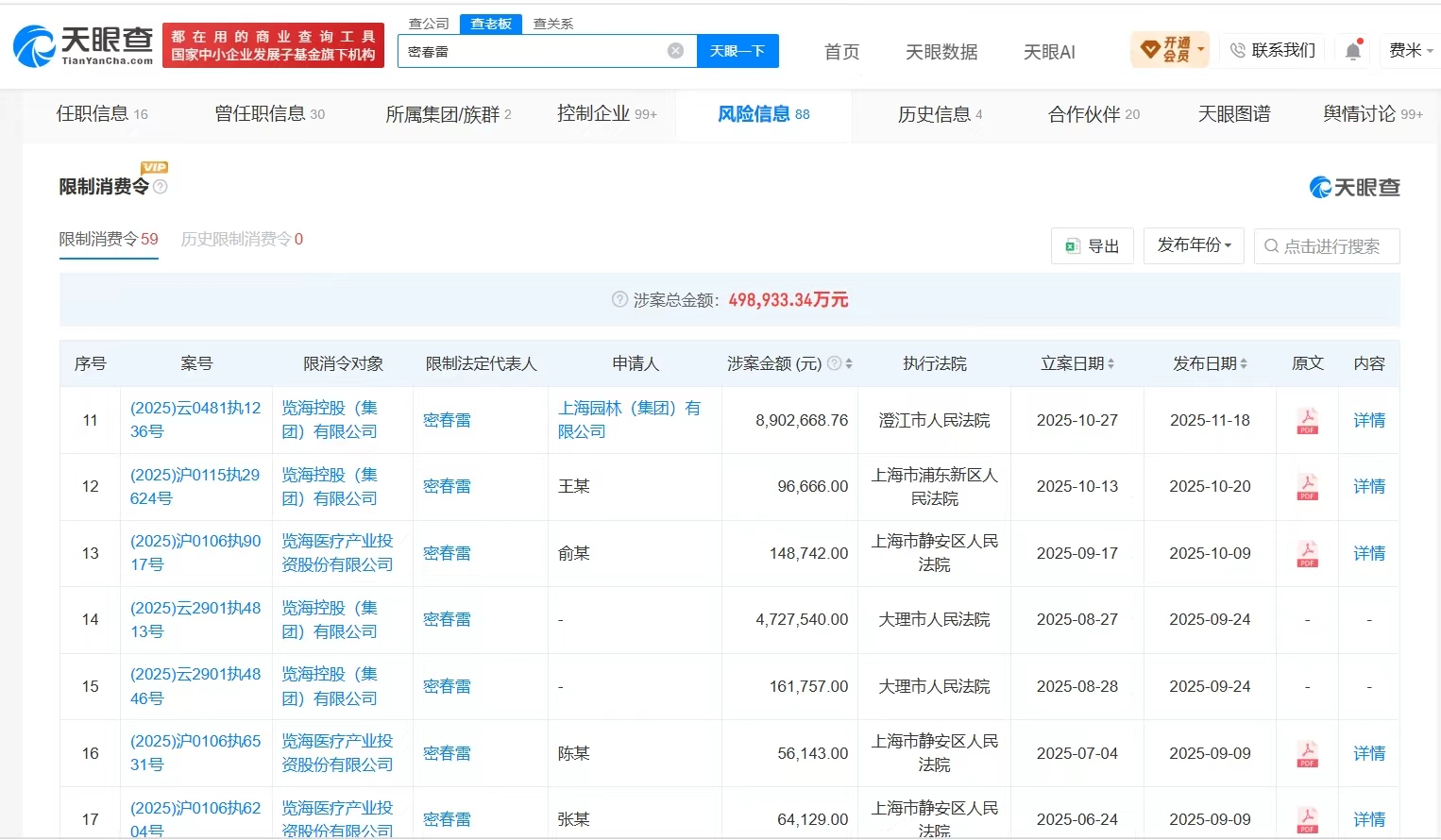Sort by 立案日期 column

pyautogui.click(x=1110, y=363)
